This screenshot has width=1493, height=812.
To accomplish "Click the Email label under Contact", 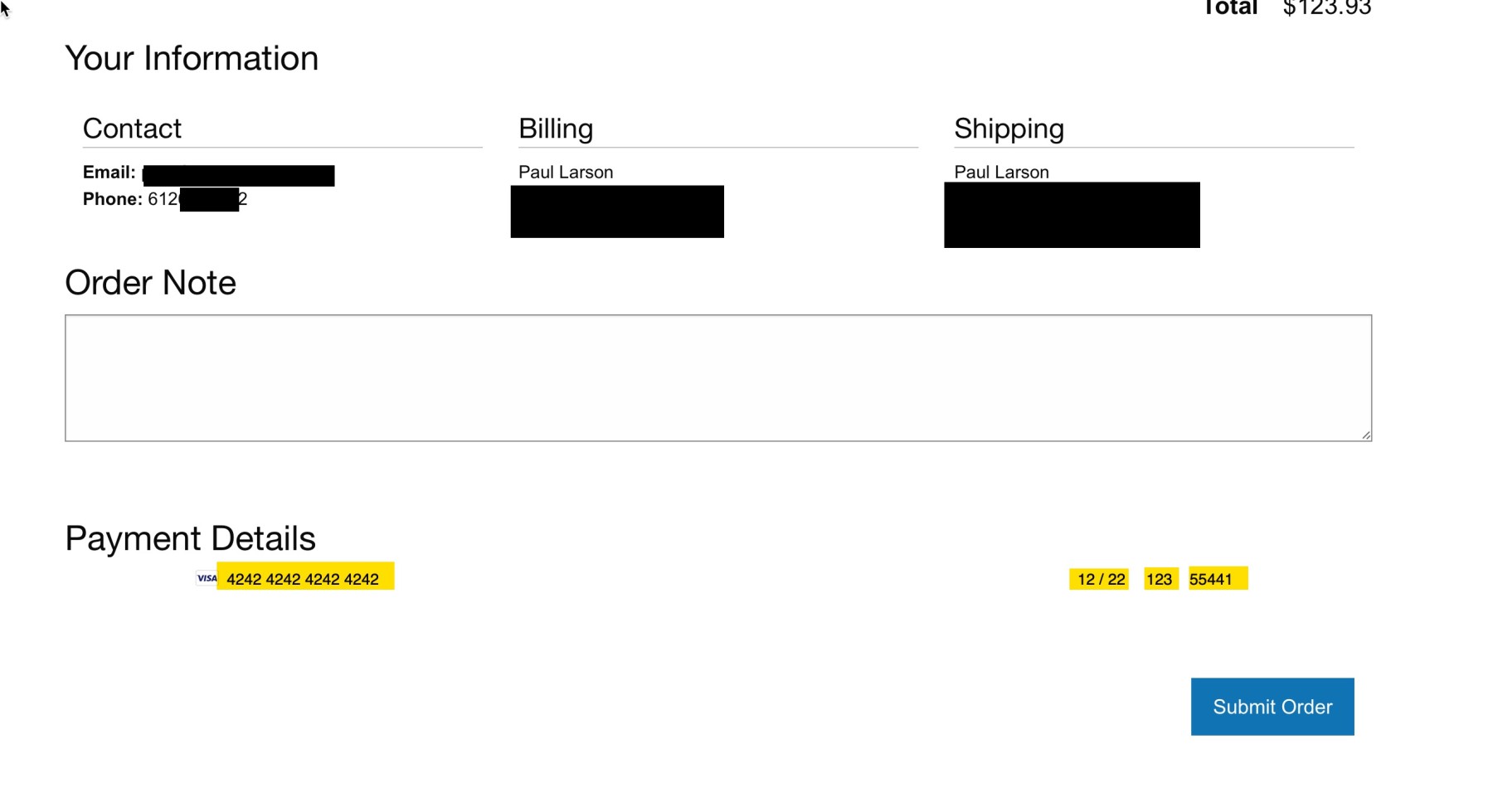I will 109,173.
